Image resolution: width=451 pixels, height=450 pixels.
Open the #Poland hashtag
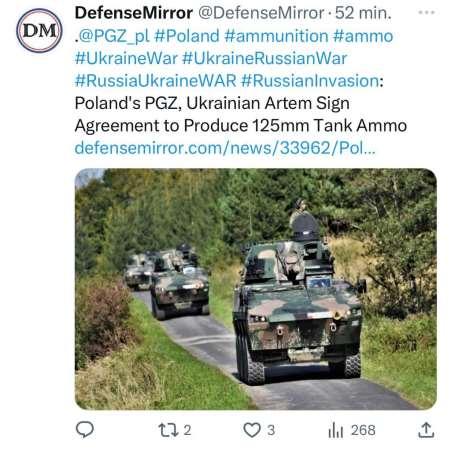(x=187, y=36)
